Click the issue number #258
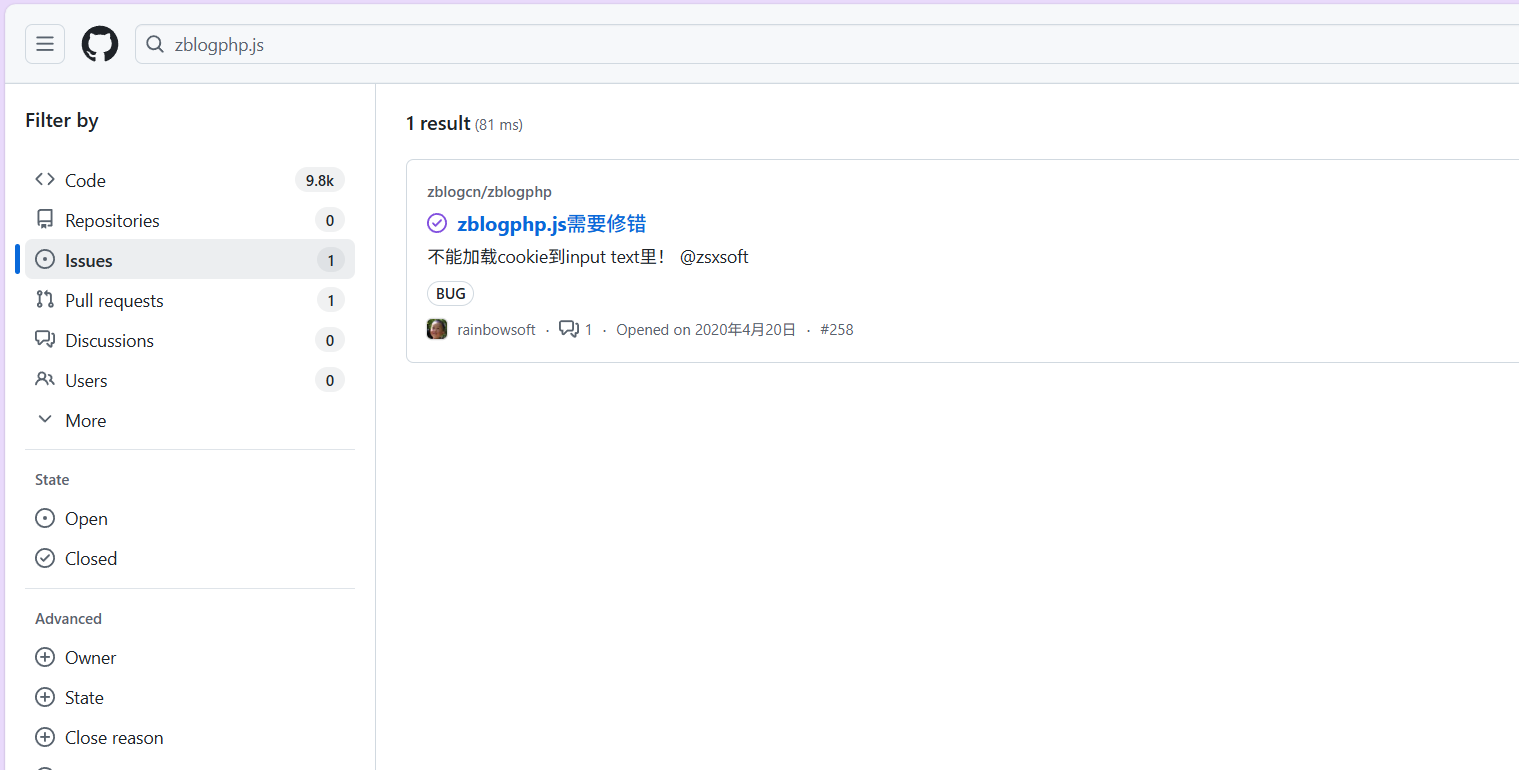 (x=837, y=330)
